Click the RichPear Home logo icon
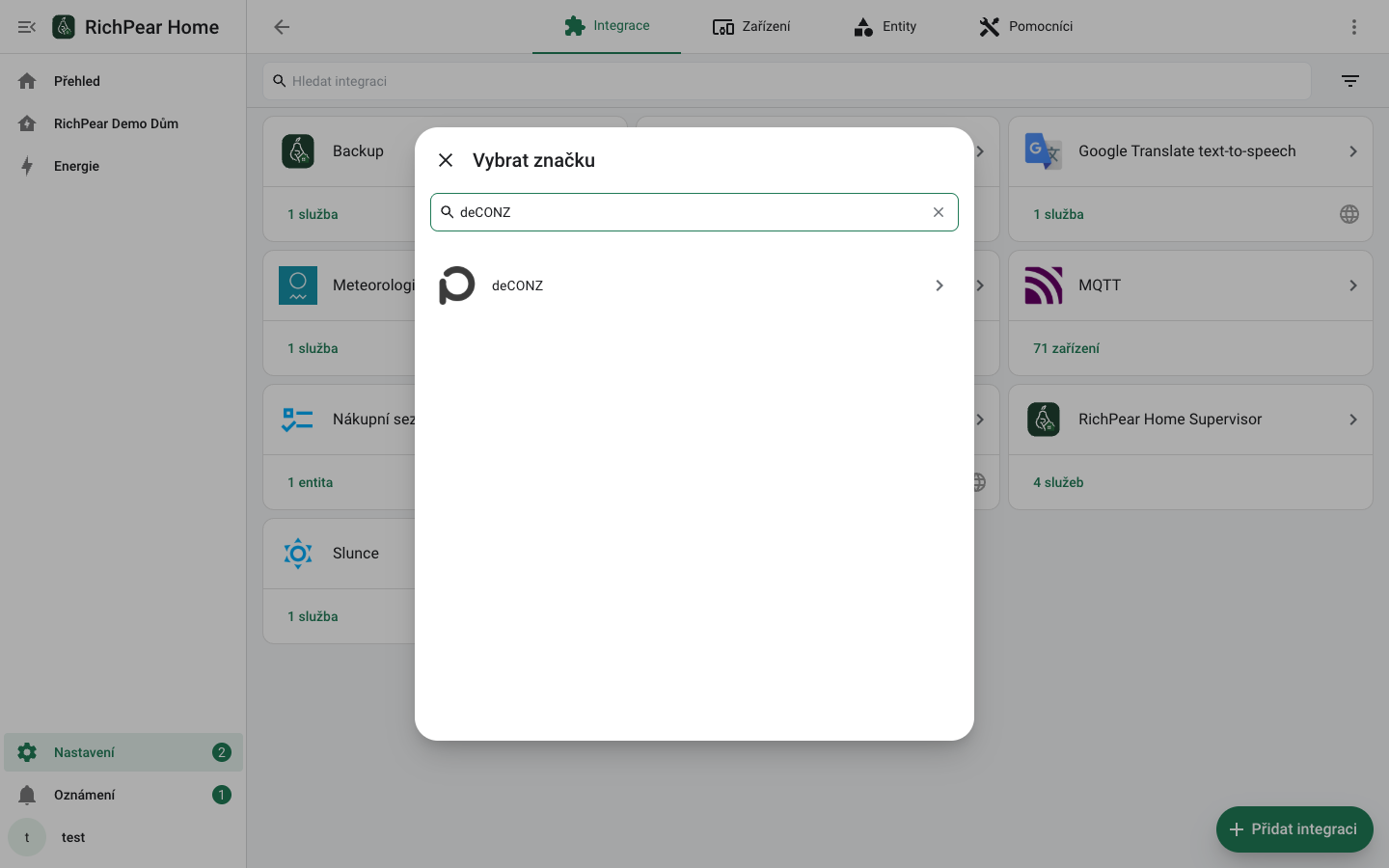Screen dimensions: 1389x868 click(64, 27)
